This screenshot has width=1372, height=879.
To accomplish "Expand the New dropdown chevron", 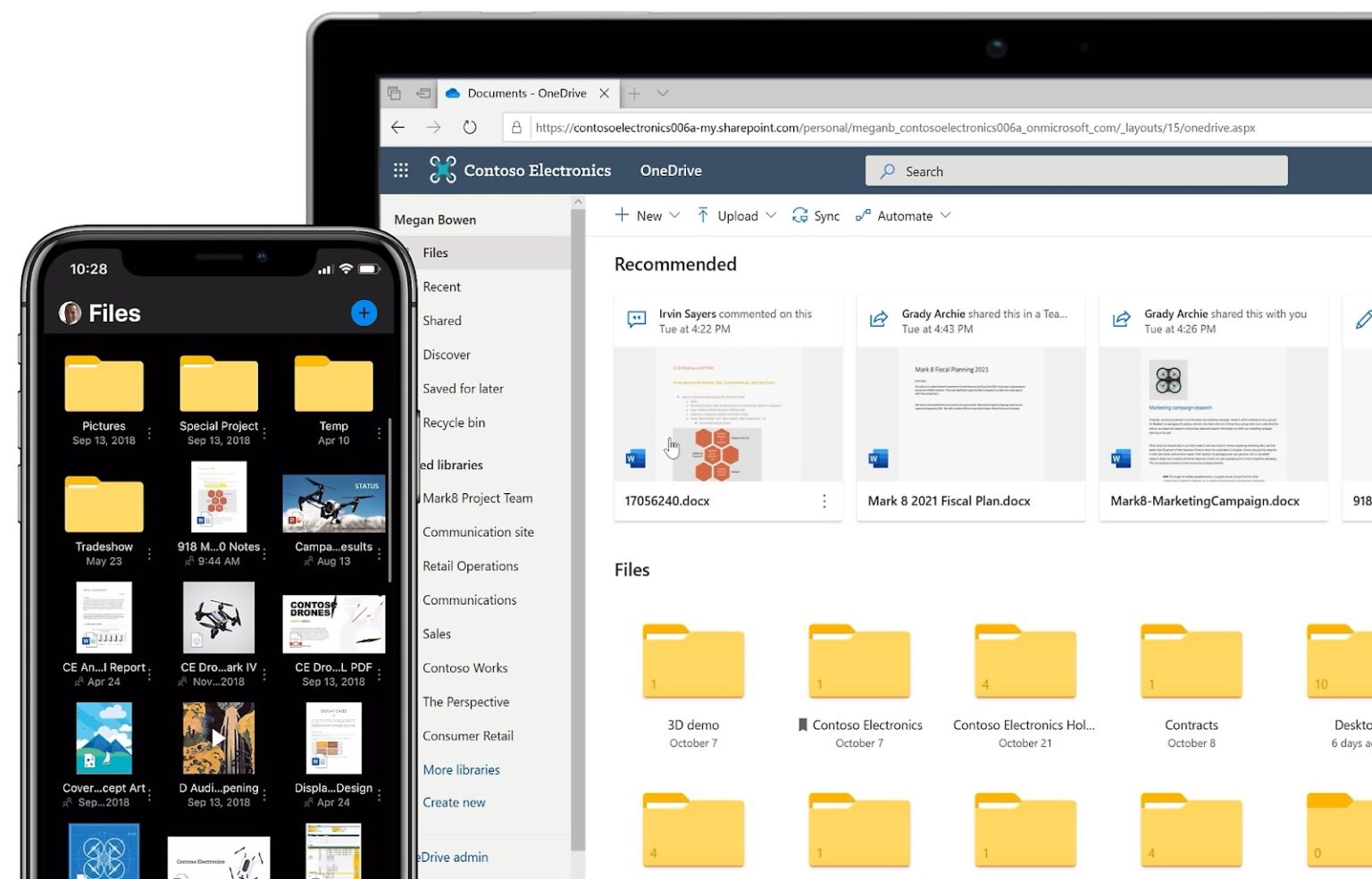I will tap(674, 215).
